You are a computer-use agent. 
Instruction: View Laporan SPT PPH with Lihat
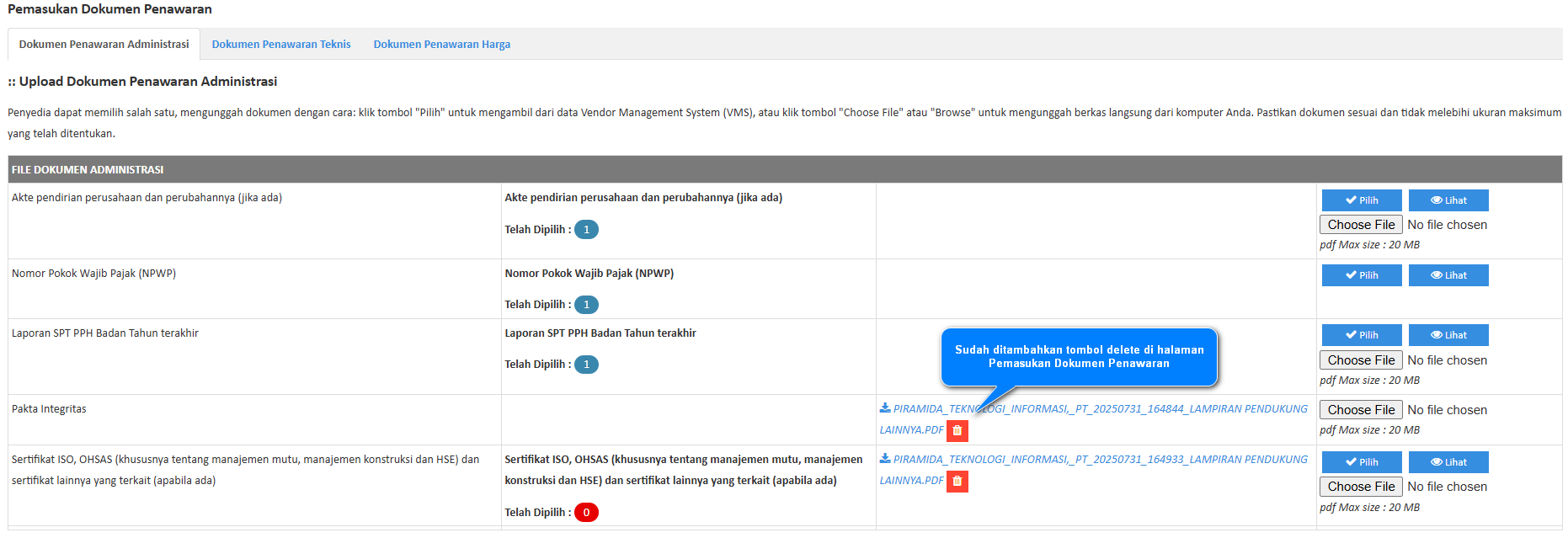click(x=1448, y=335)
